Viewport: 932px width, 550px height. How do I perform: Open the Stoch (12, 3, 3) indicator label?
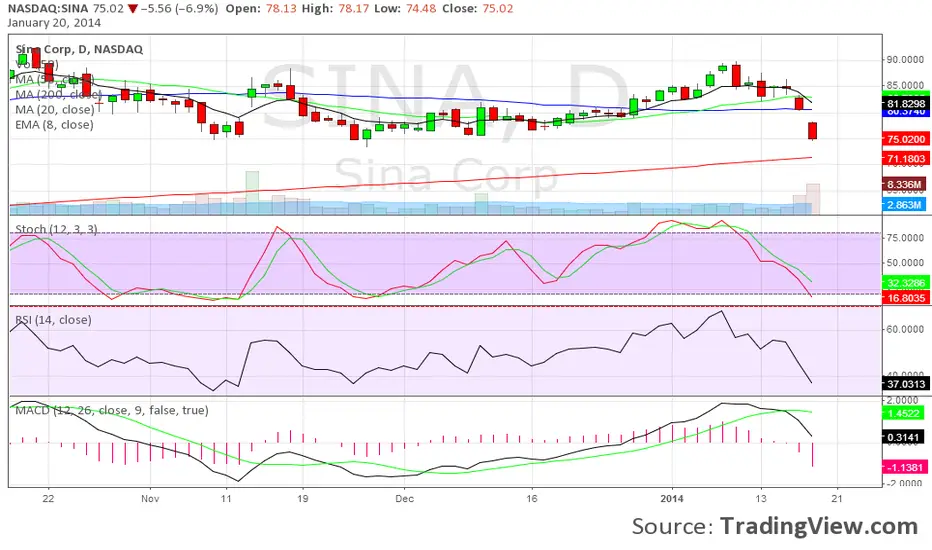point(56,229)
